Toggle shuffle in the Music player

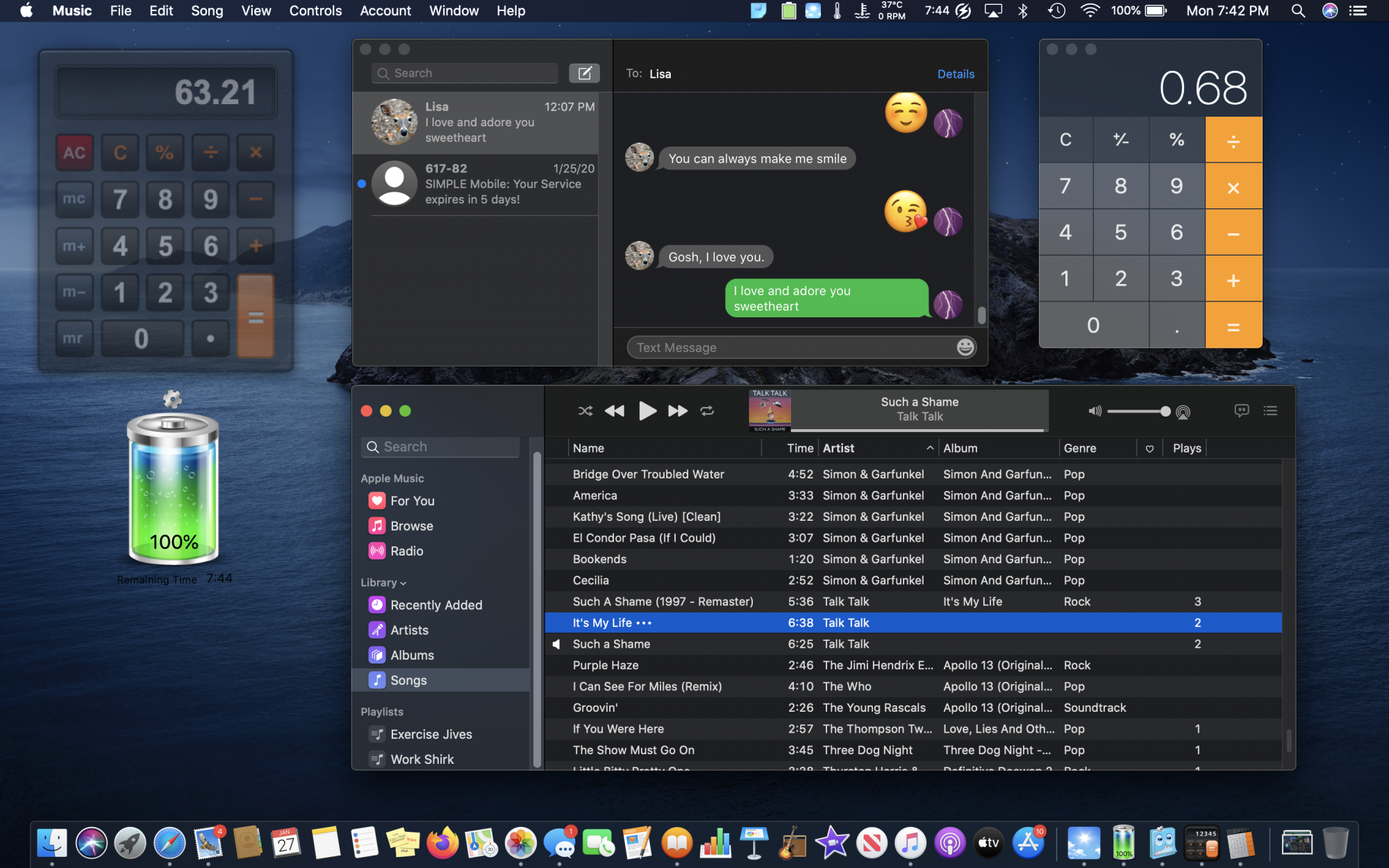click(x=585, y=411)
